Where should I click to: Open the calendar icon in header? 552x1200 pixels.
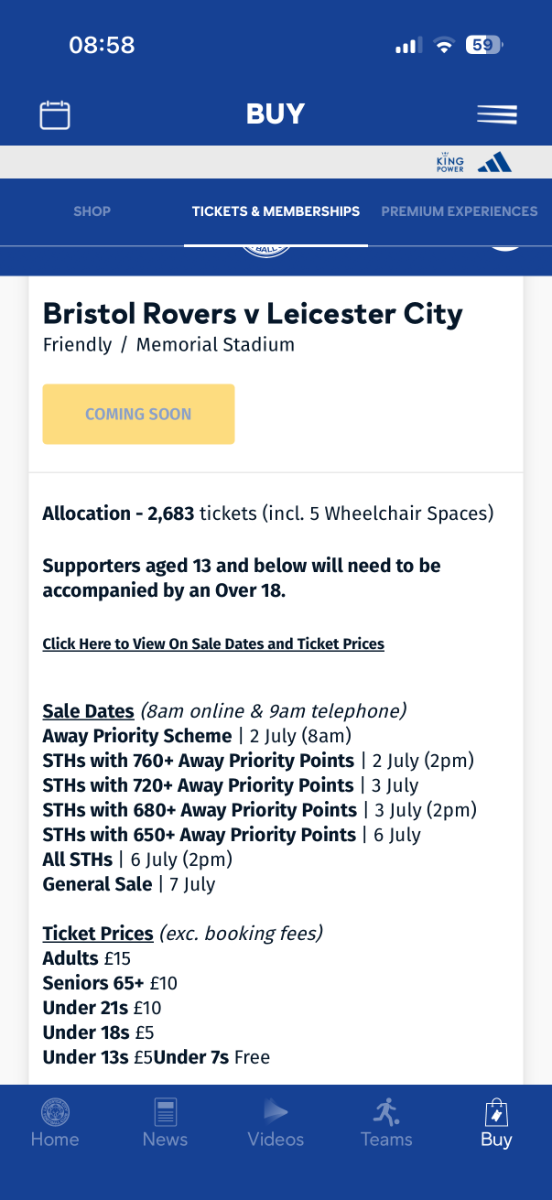coord(55,114)
